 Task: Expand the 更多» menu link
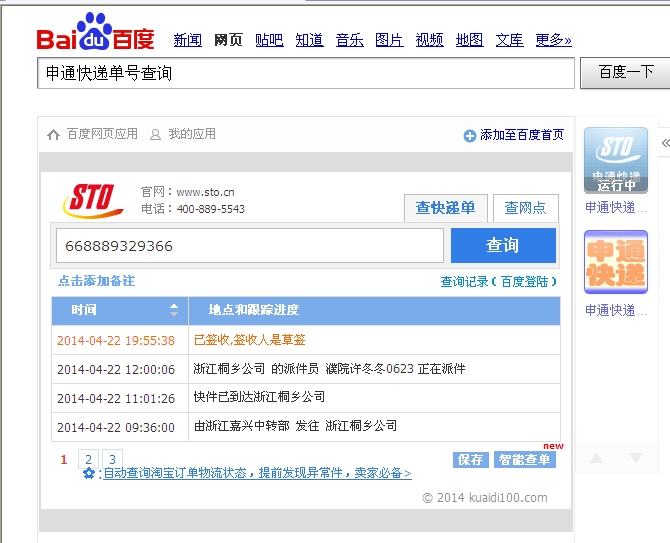553,40
